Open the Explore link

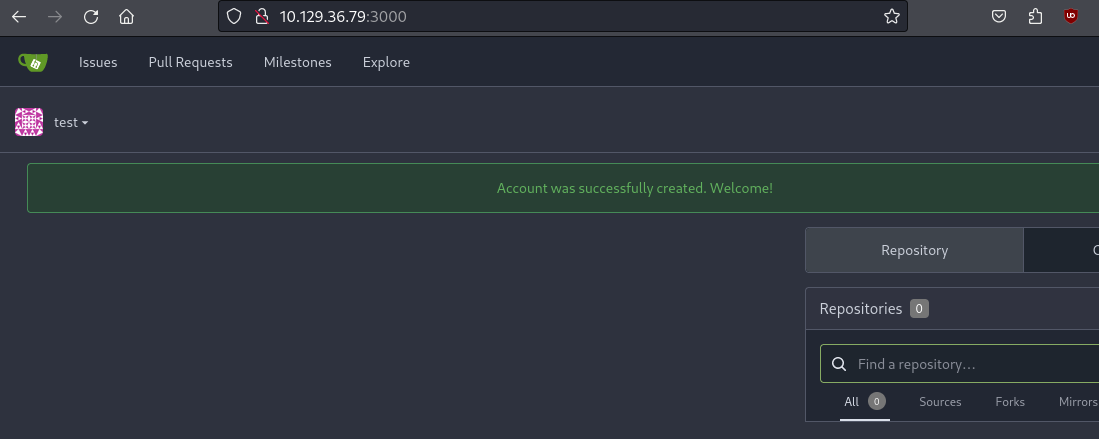[386, 62]
